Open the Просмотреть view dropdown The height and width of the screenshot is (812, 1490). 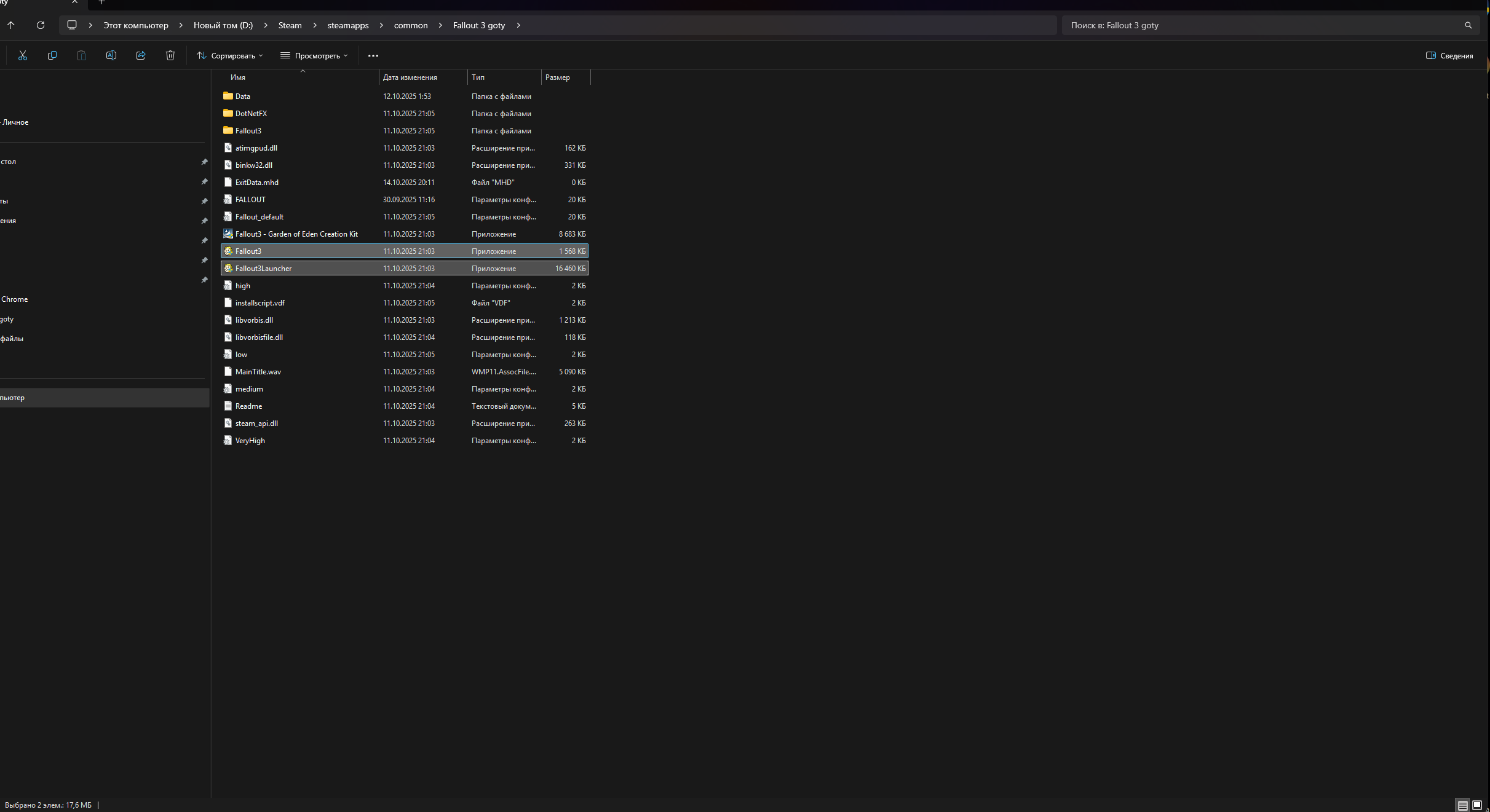[x=314, y=55]
